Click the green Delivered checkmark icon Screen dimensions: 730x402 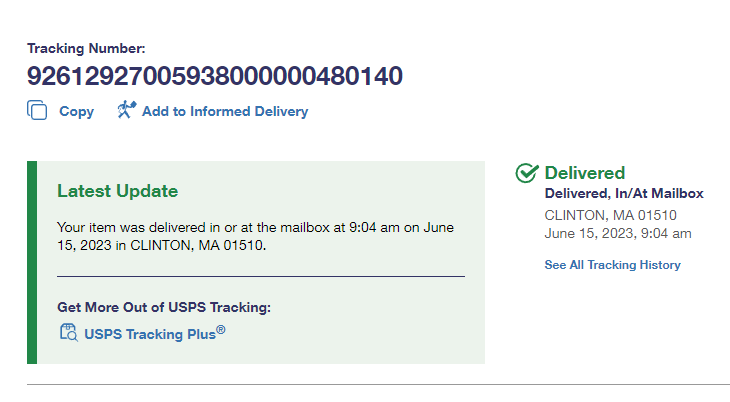tap(527, 173)
